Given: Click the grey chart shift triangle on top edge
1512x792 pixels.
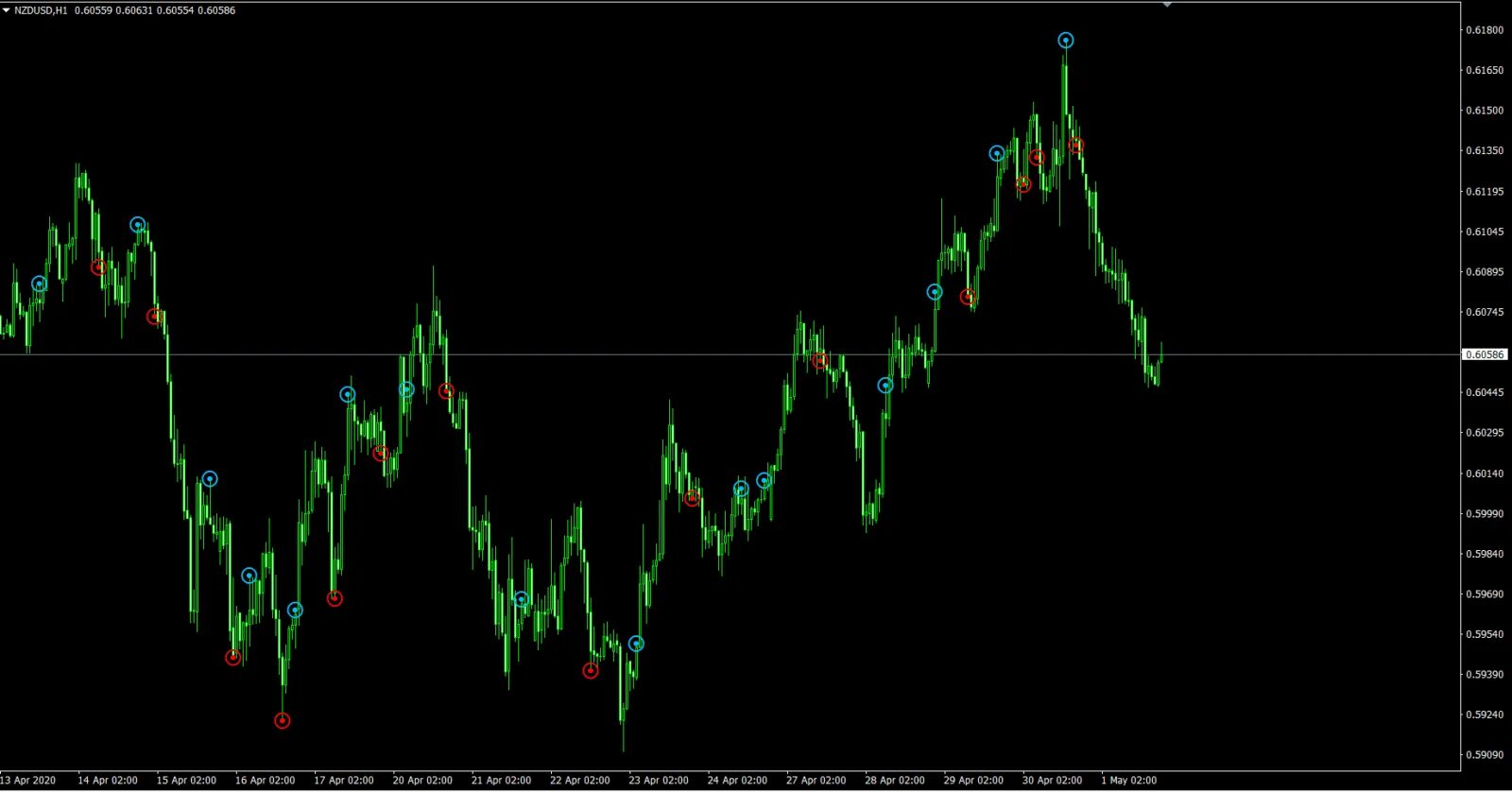Looking at the screenshot, I should click(x=1167, y=5).
